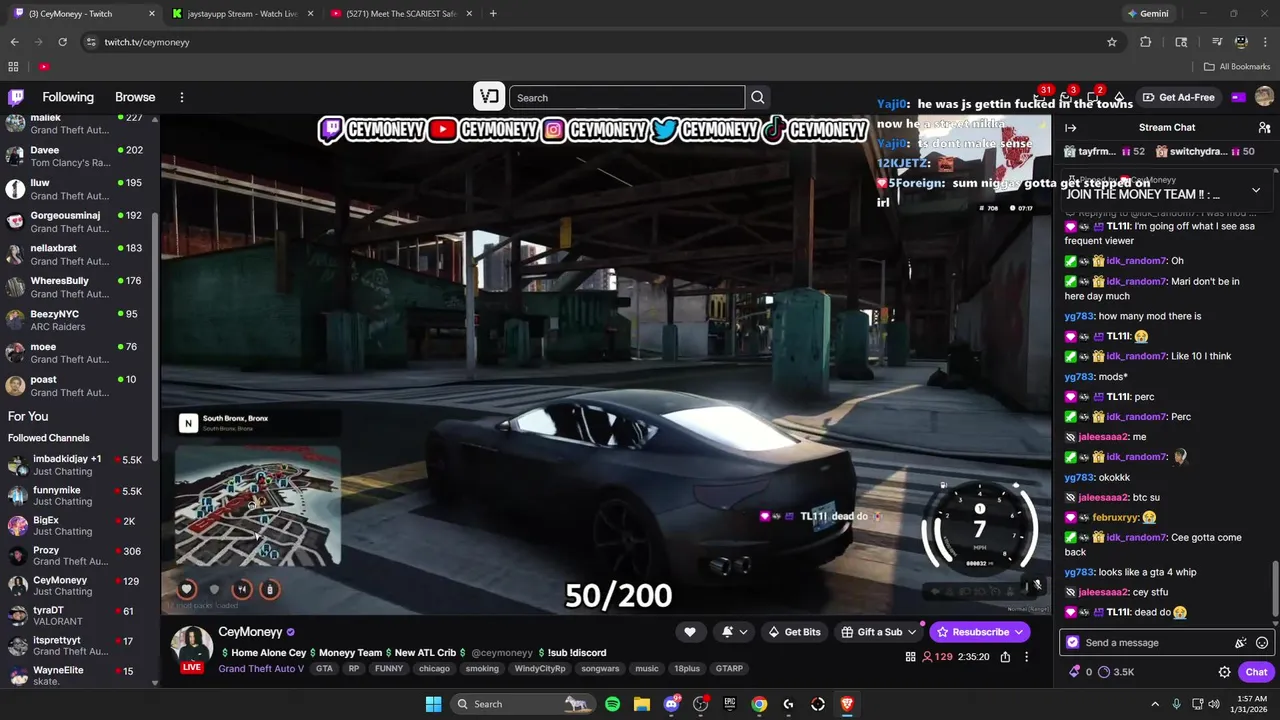Image resolution: width=1280 pixels, height=720 pixels.
Task: Open Gemini from the Brave title bar
Action: (1147, 14)
